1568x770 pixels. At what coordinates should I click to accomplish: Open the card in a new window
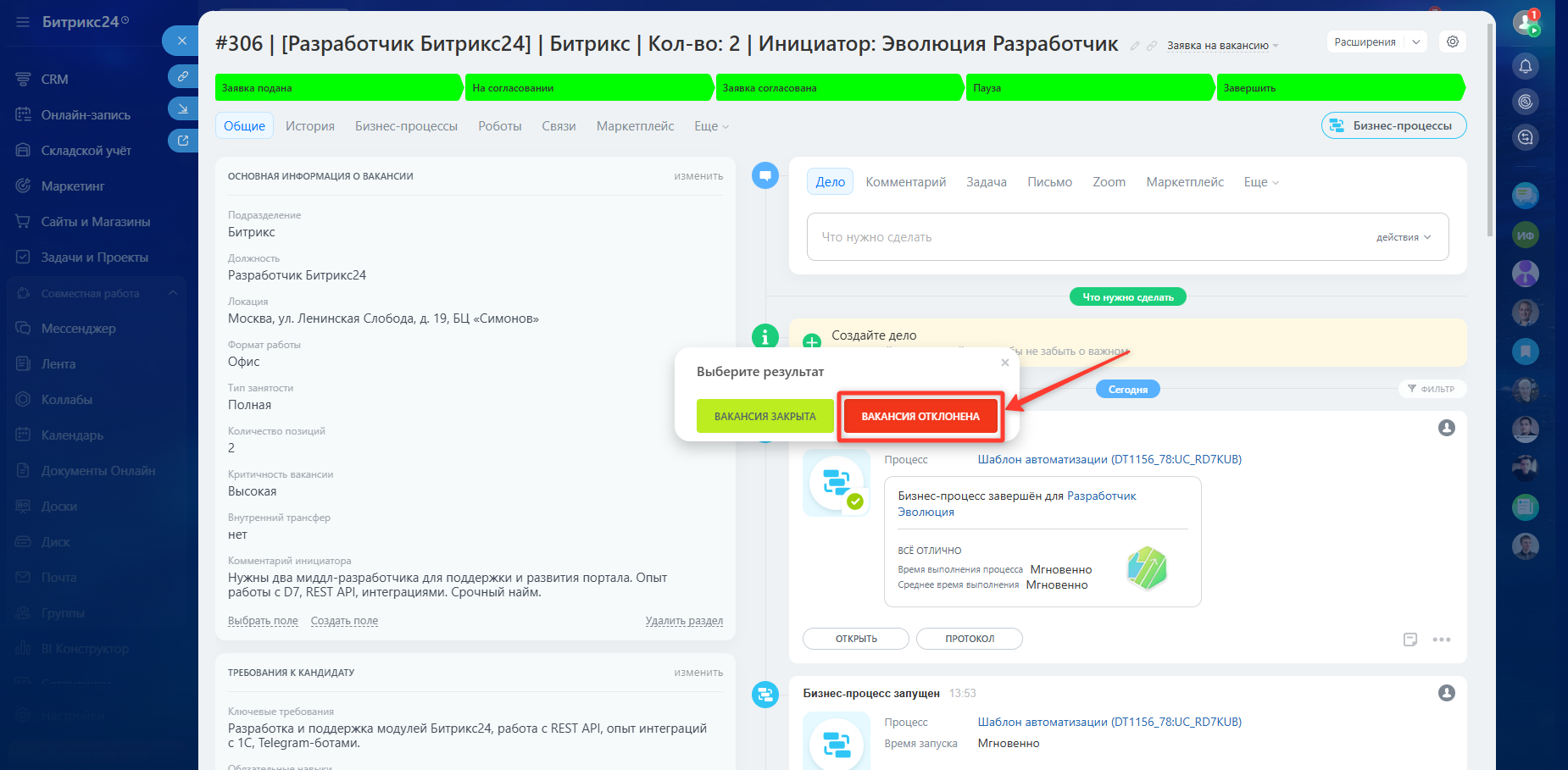pyautogui.click(x=182, y=141)
